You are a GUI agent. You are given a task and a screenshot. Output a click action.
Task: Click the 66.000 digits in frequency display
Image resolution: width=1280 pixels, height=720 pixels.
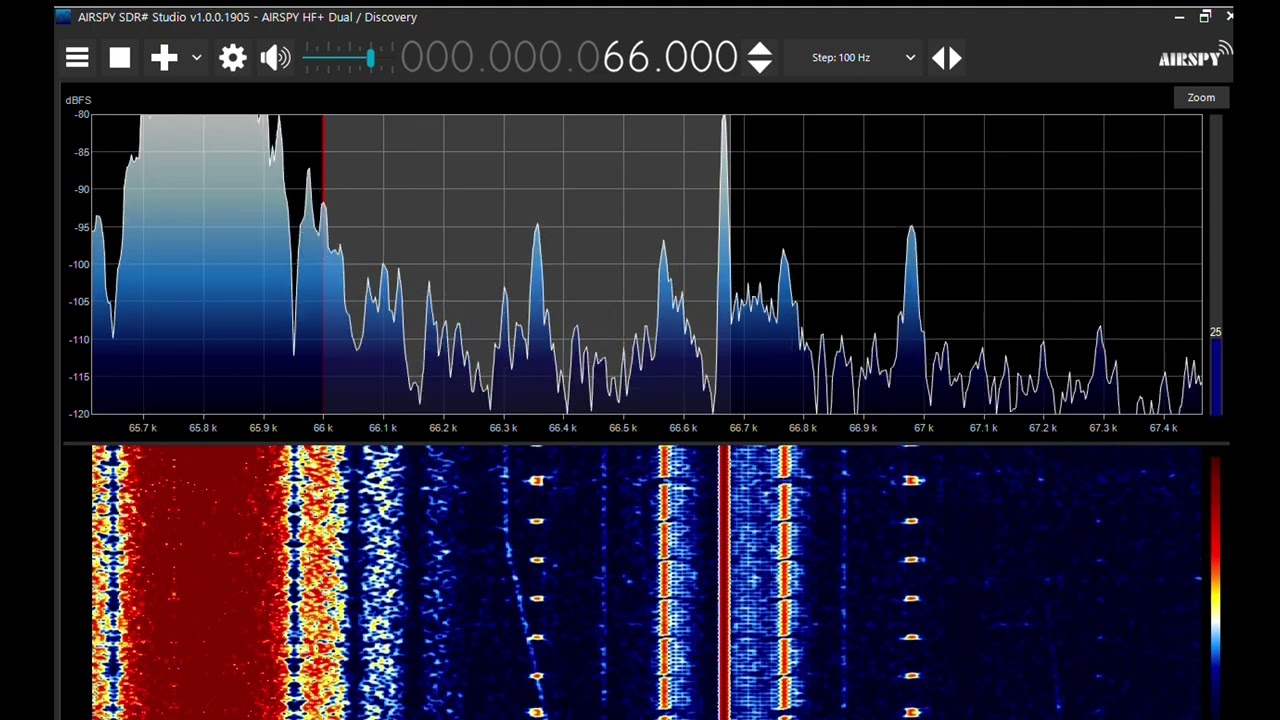tap(670, 58)
